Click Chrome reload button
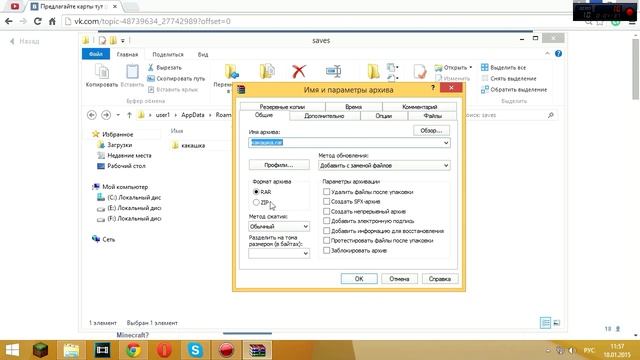This screenshot has height=360, width=640. (38, 21)
